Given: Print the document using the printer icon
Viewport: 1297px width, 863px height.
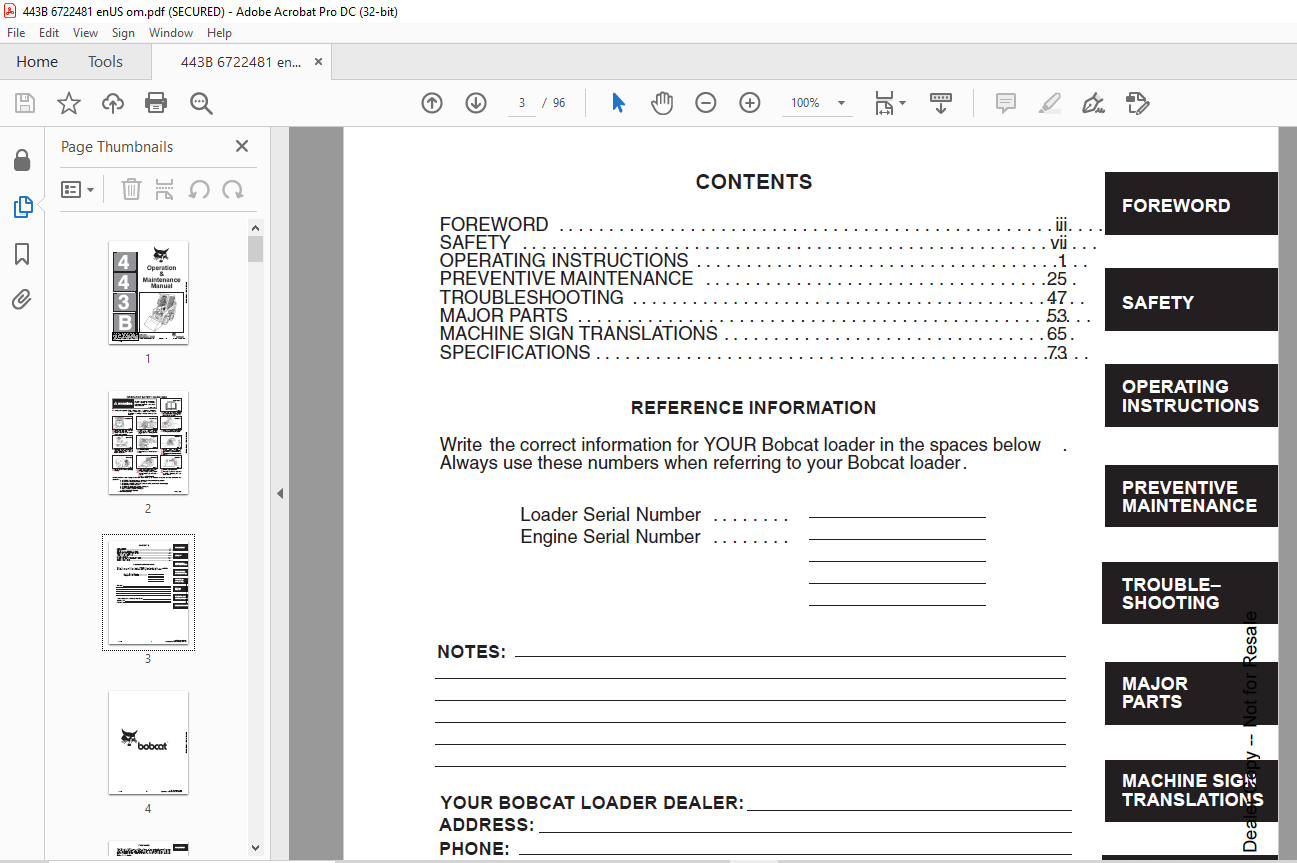Looking at the screenshot, I should click(x=156, y=103).
